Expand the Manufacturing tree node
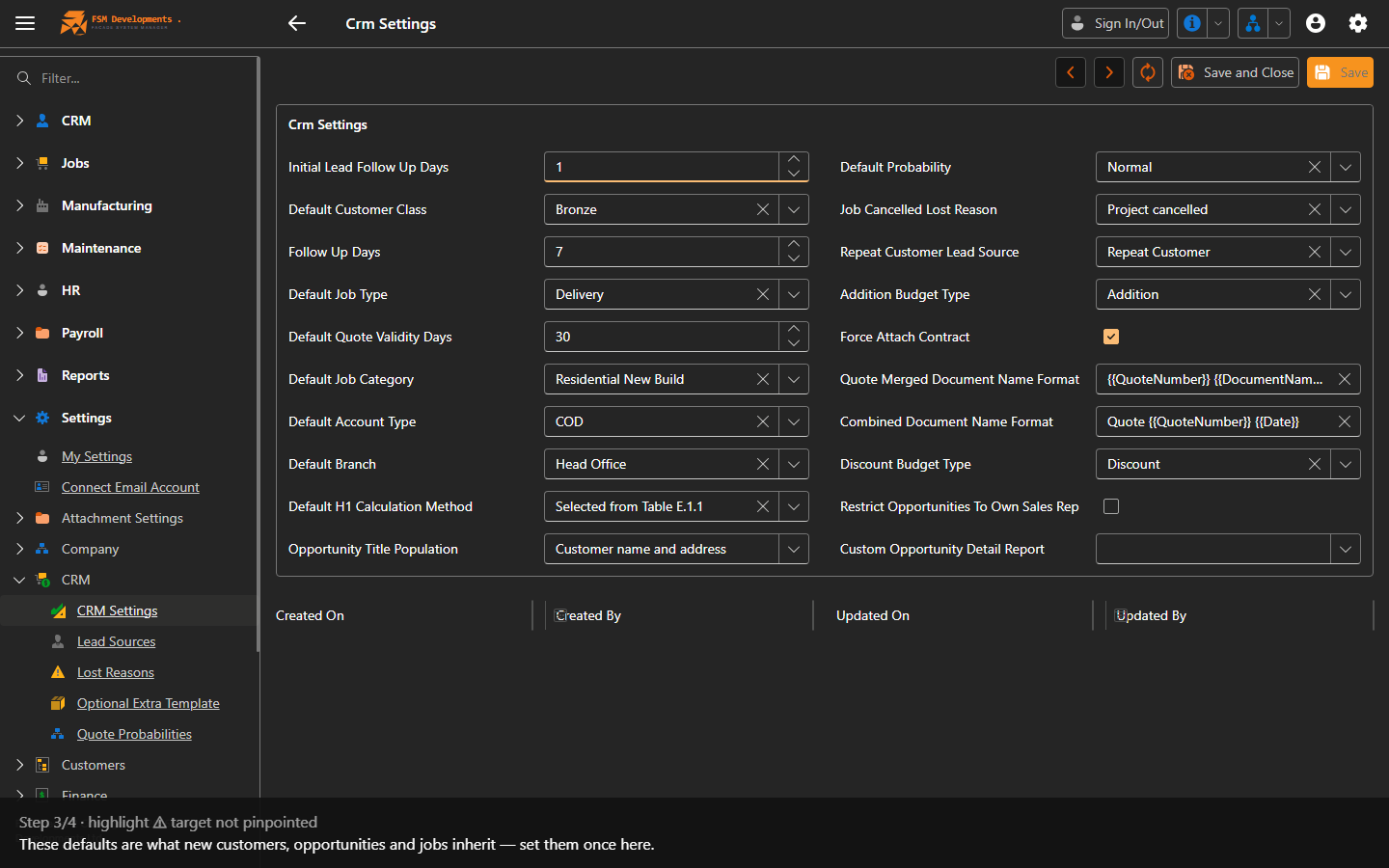The width and height of the screenshot is (1389, 868). pyautogui.click(x=20, y=205)
